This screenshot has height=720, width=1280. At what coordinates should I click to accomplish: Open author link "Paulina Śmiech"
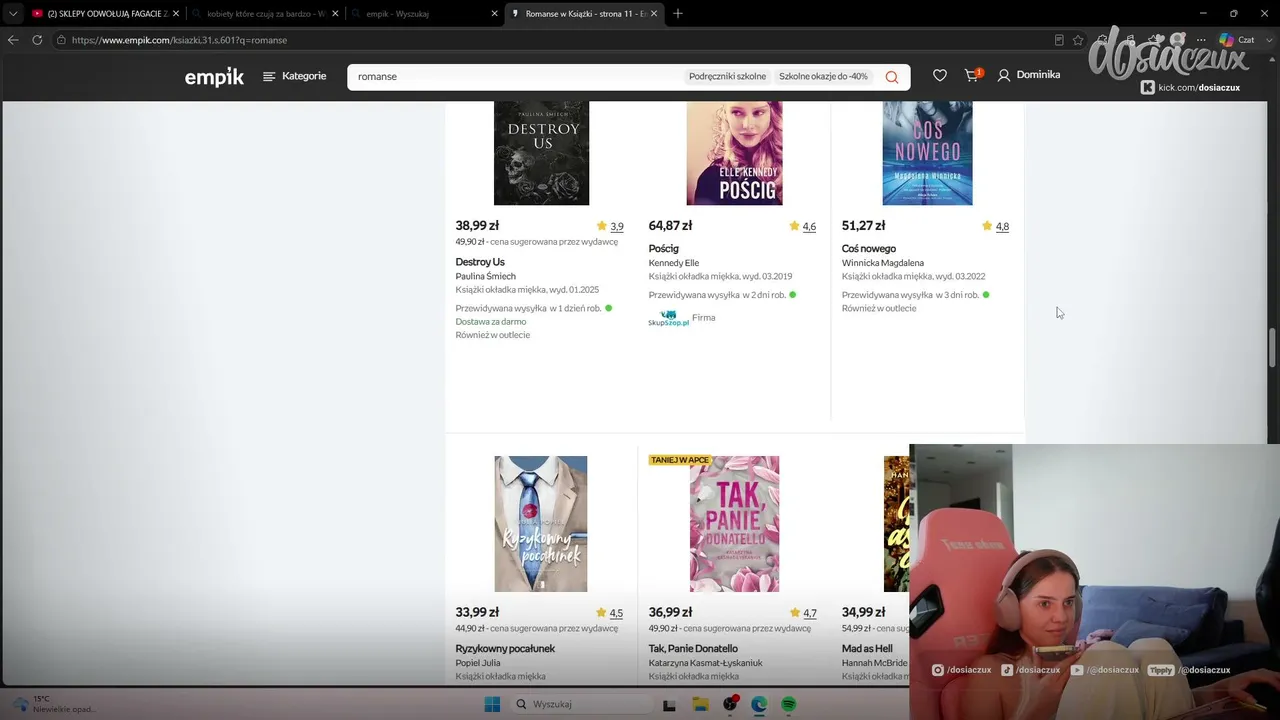(485, 276)
